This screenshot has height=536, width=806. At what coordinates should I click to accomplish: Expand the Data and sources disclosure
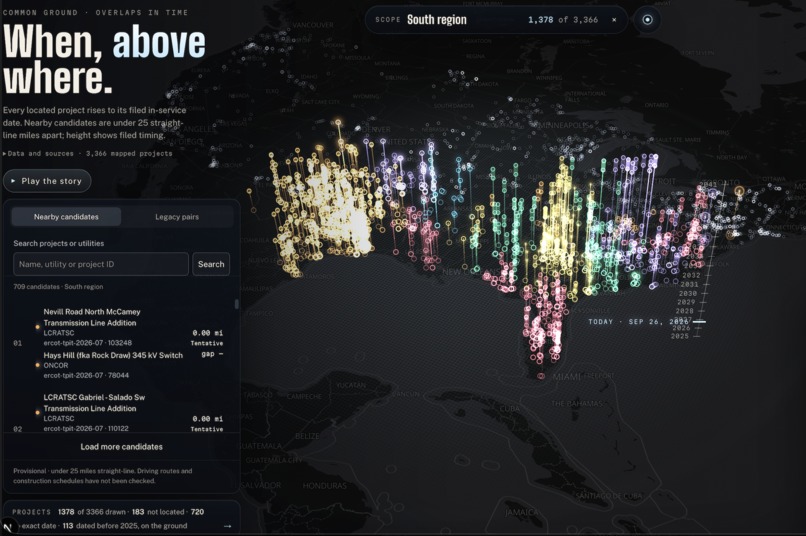point(87,153)
